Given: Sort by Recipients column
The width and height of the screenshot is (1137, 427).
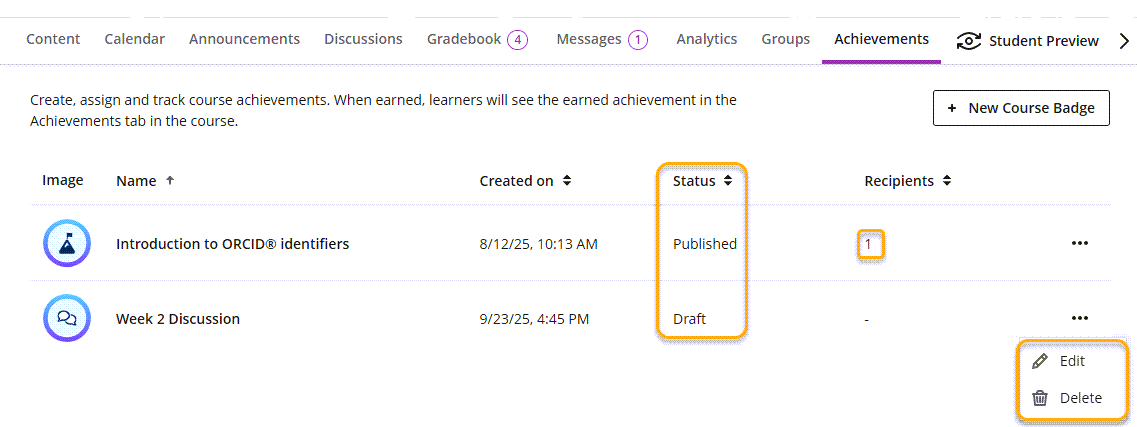Looking at the screenshot, I should pos(947,181).
